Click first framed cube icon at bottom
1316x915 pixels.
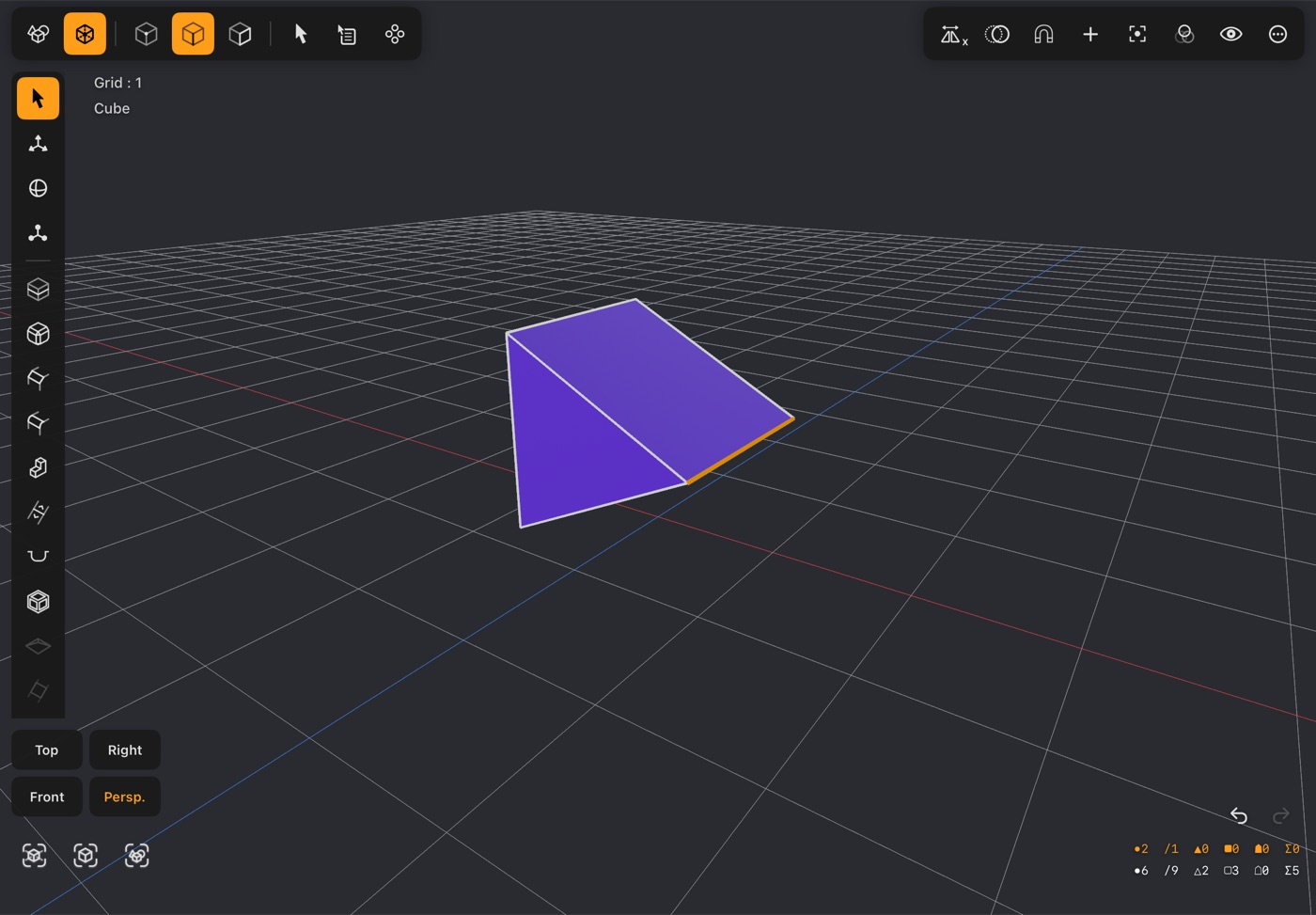tap(35, 855)
